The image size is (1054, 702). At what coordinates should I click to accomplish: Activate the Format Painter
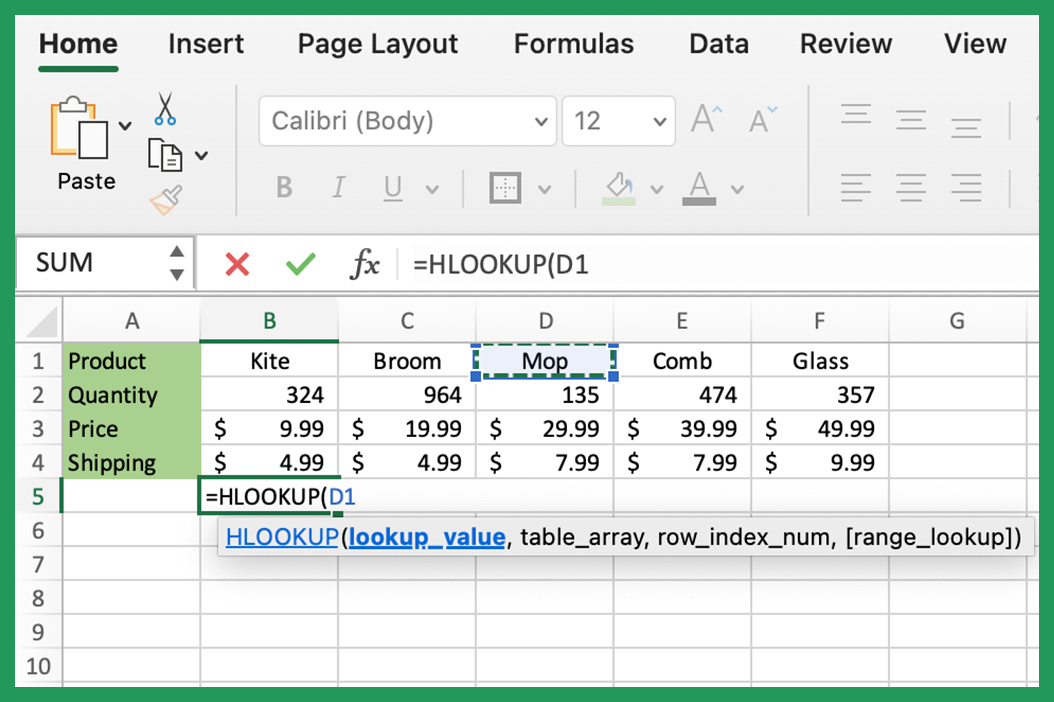point(163,200)
